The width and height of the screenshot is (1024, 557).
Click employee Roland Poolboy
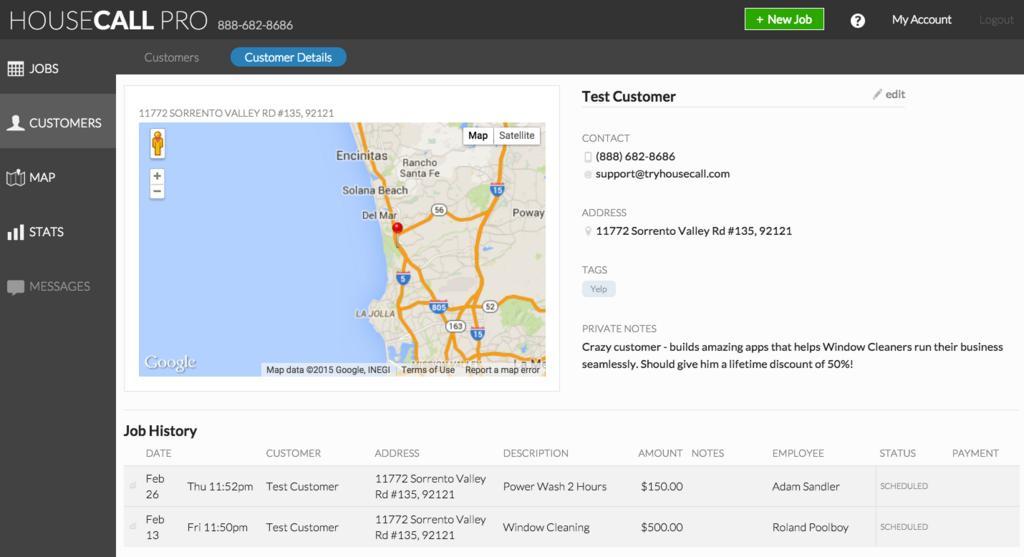(810, 527)
